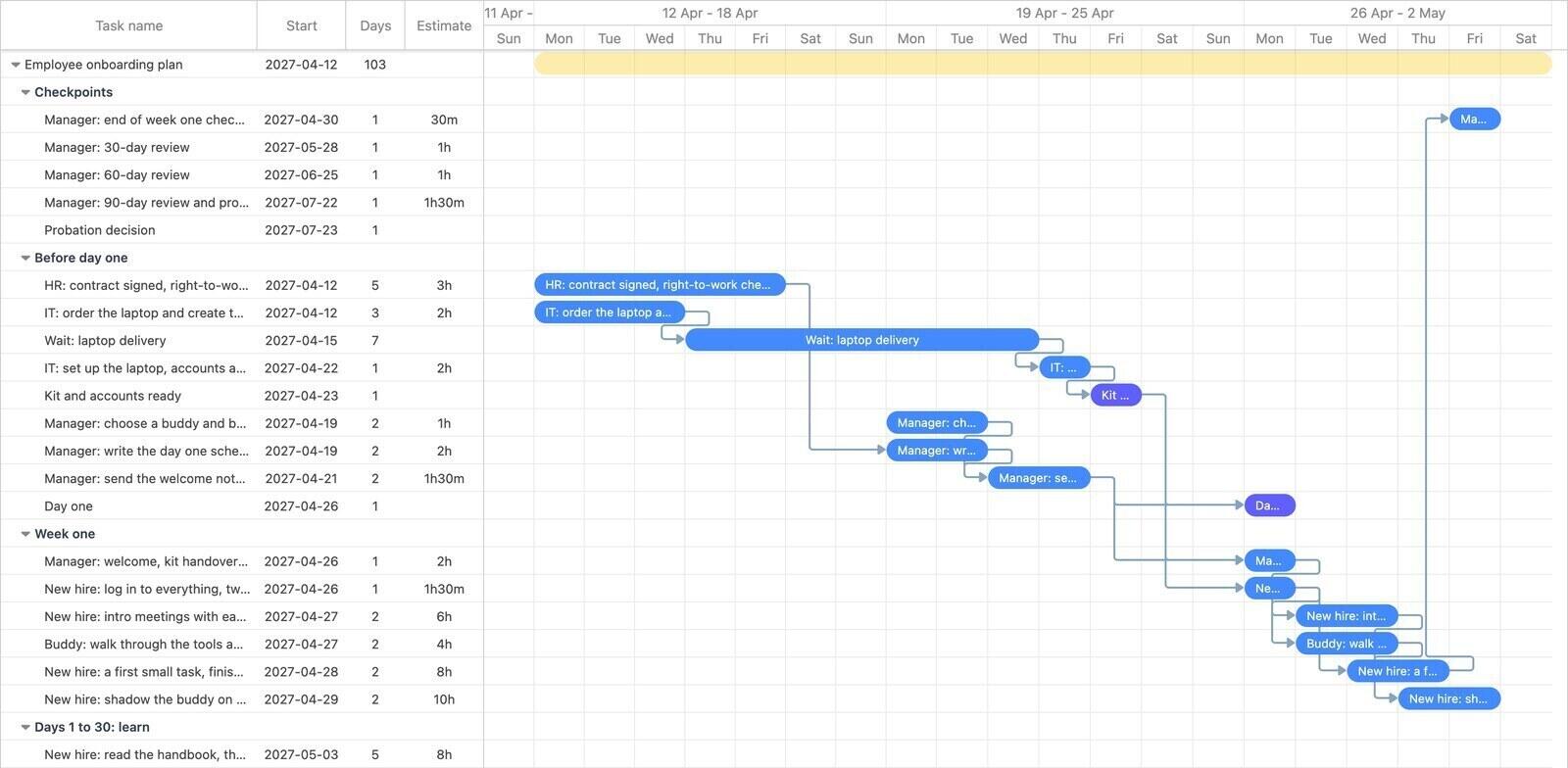The width and height of the screenshot is (1568, 768).
Task: Click the 3h estimate cell
Action: [x=444, y=285]
